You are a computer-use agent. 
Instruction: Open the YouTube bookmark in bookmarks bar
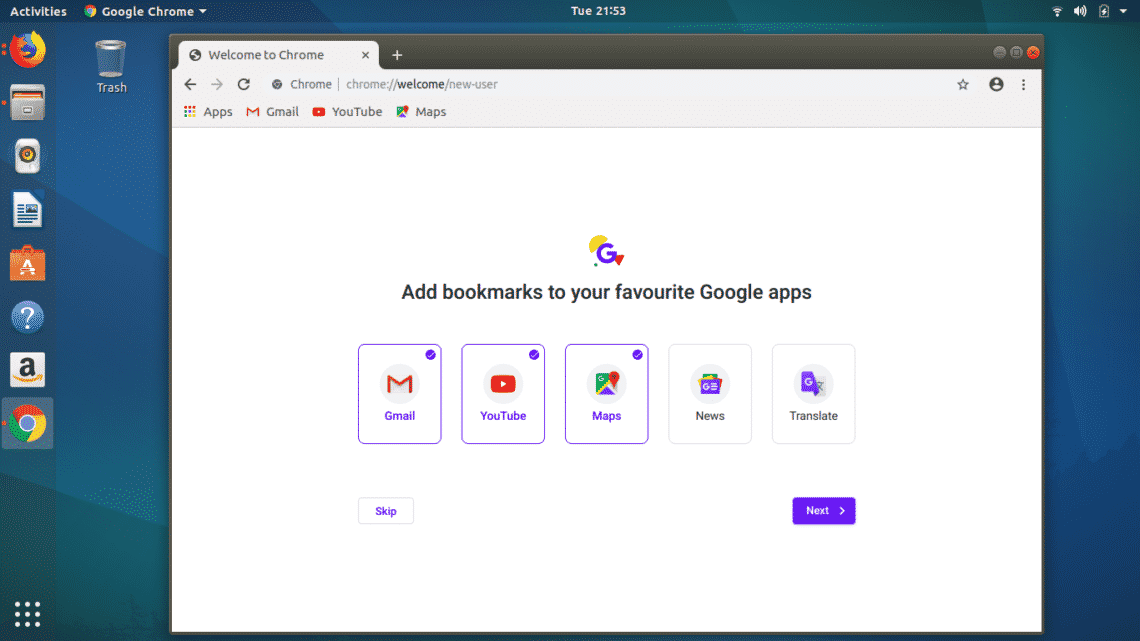tap(347, 112)
